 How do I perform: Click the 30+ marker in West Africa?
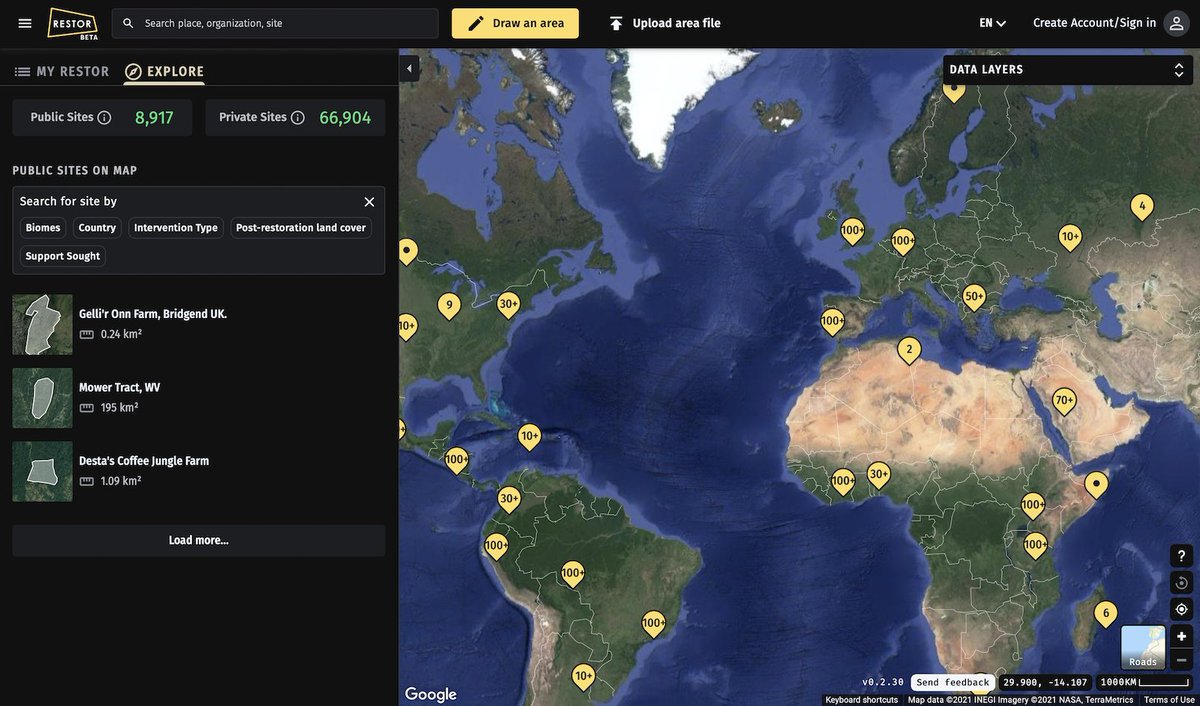click(x=879, y=474)
